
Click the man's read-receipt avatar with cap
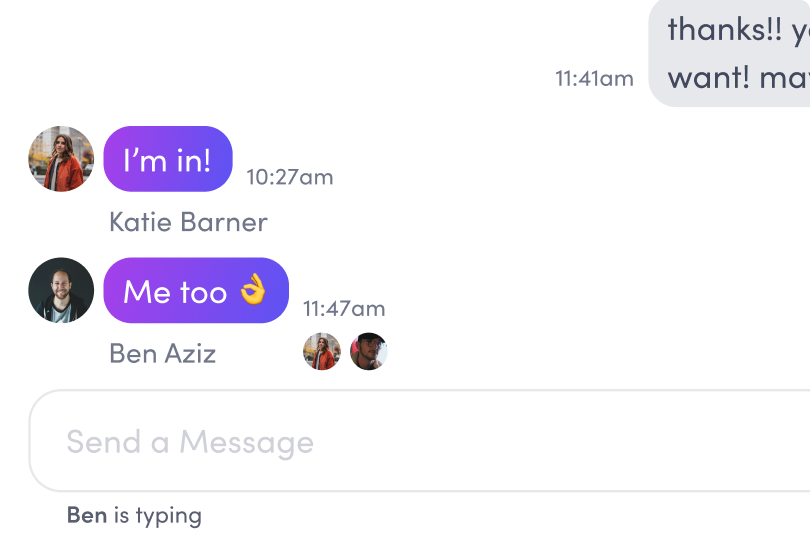click(369, 352)
